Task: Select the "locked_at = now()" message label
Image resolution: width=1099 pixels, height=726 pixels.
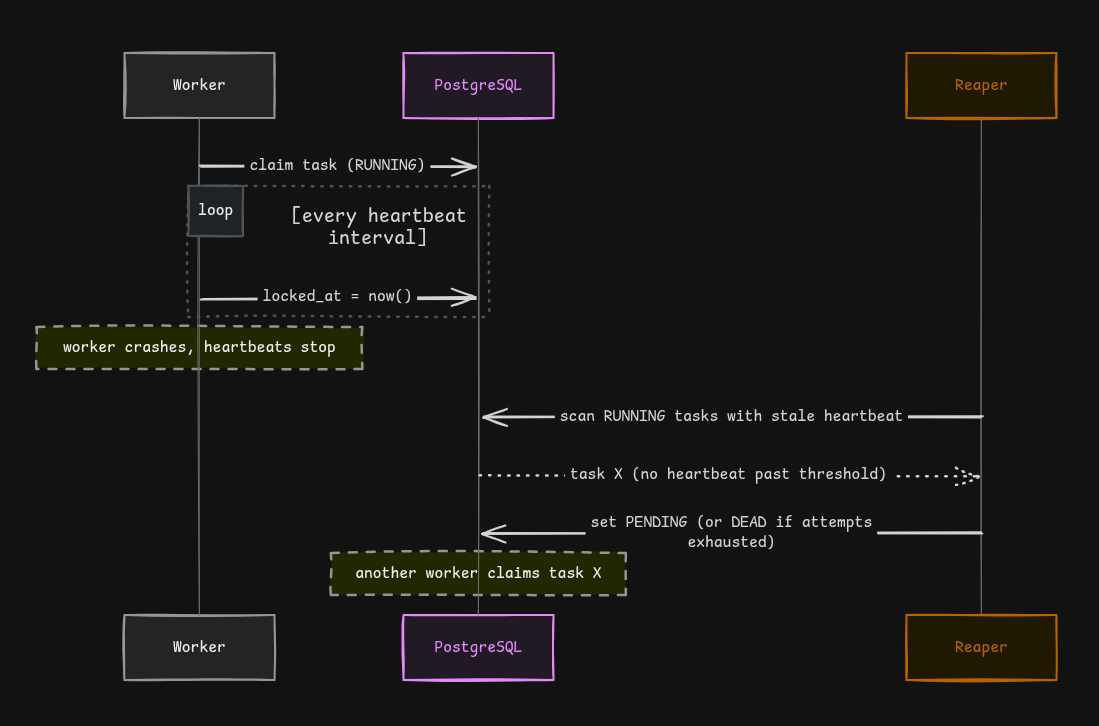Action: [337, 296]
